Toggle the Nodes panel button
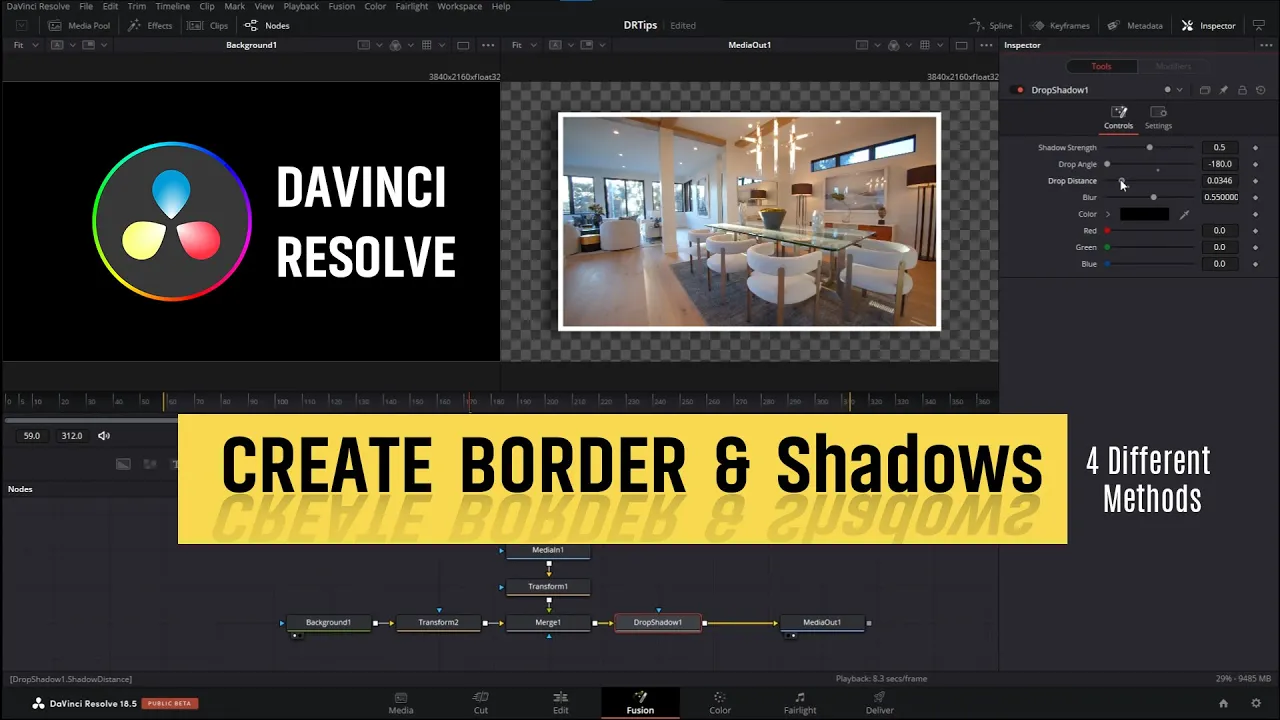 coord(267,25)
